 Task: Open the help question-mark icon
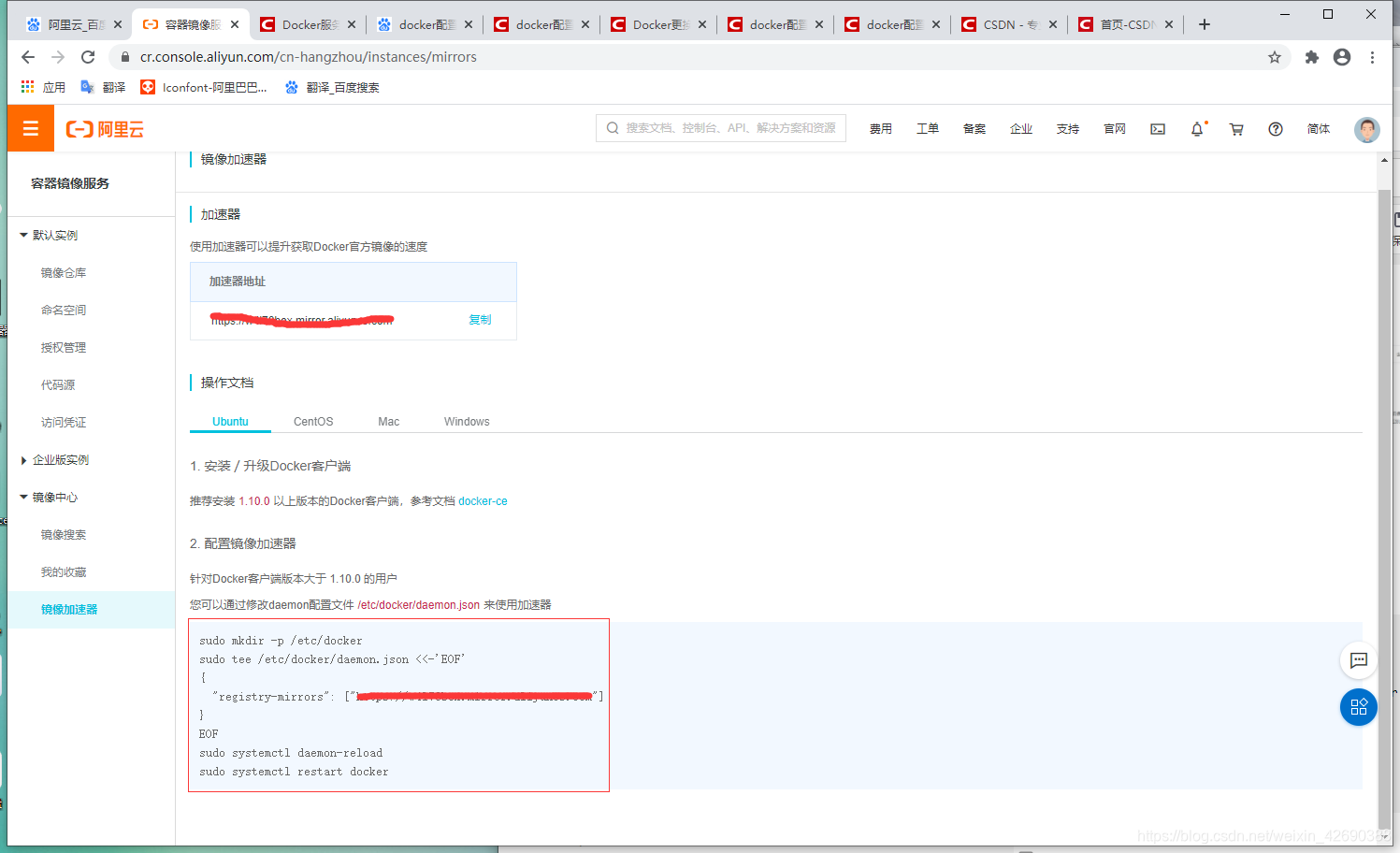[1276, 129]
